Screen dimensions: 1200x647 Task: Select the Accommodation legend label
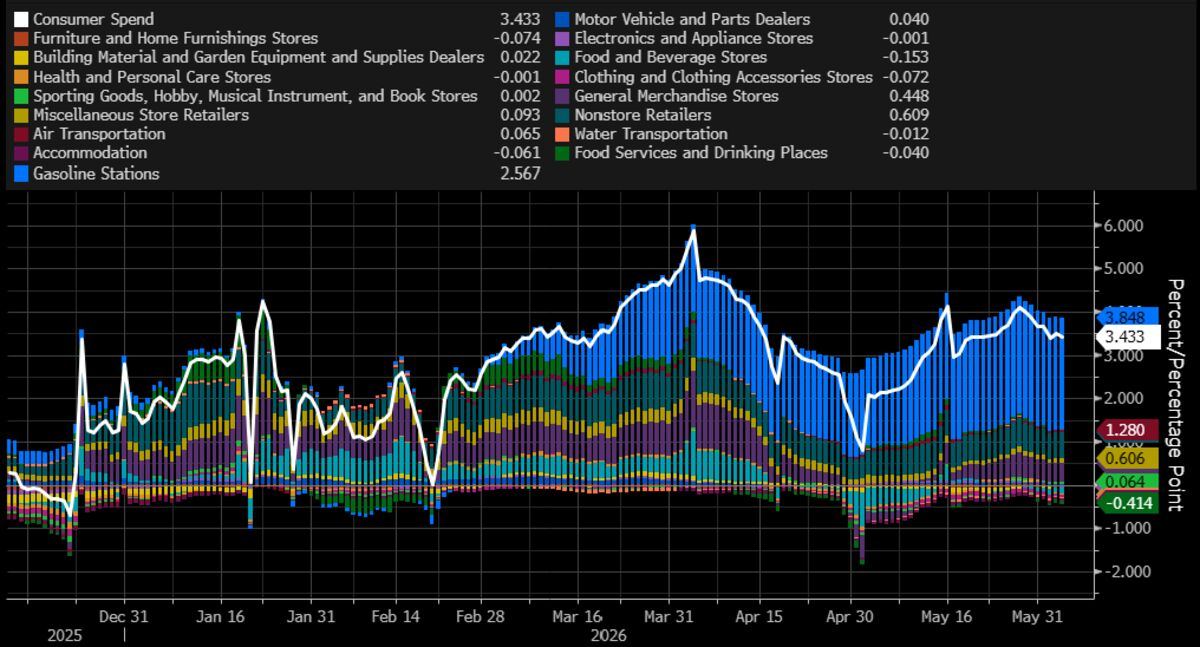90,153
